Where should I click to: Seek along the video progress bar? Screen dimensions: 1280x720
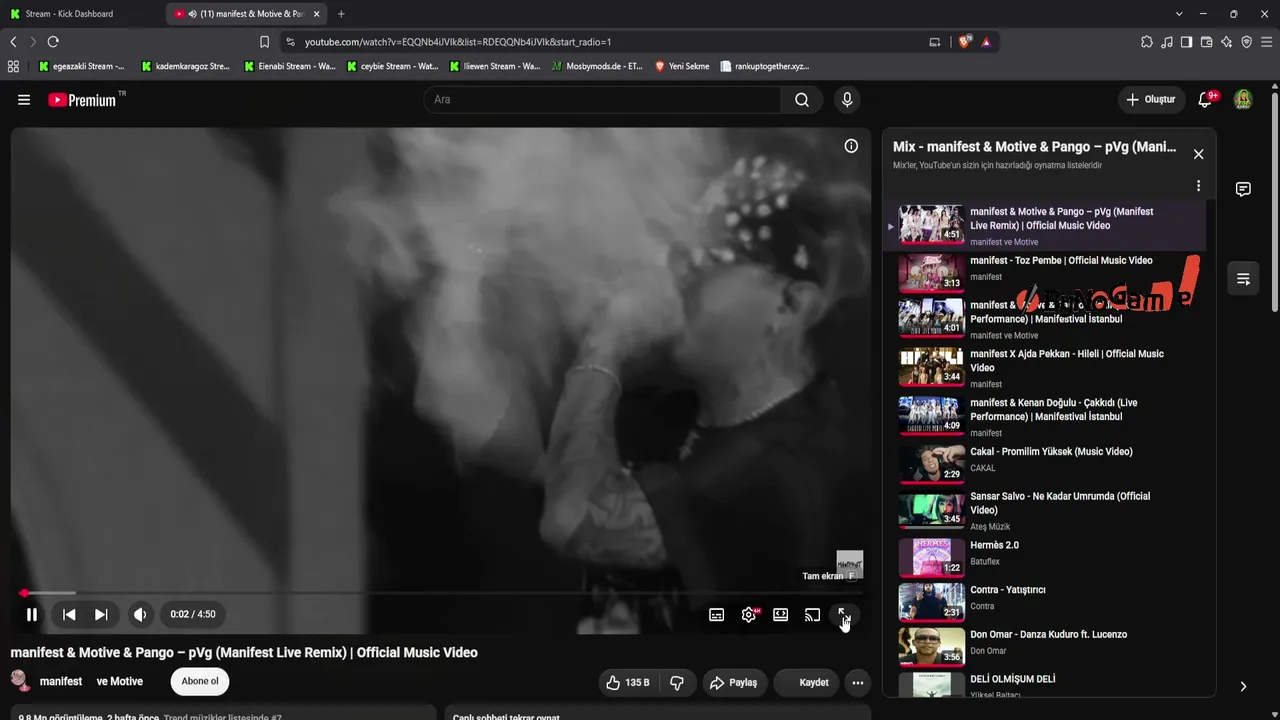439,593
